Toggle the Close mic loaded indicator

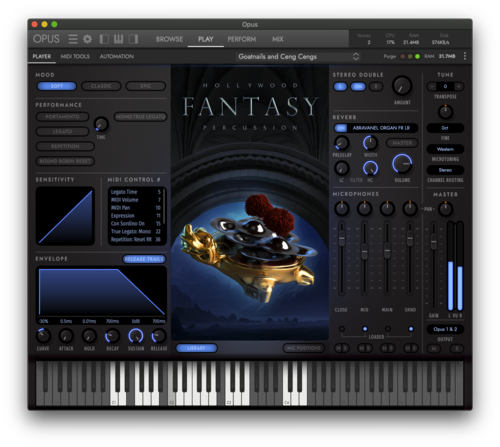342,329
